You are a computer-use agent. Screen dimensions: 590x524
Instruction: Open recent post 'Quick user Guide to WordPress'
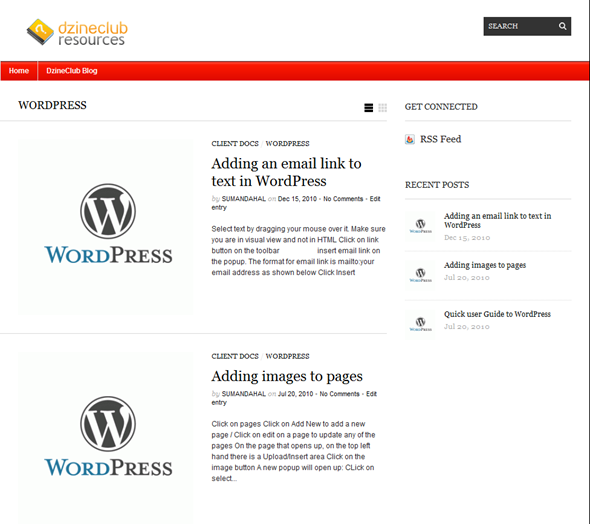pyautogui.click(x=497, y=314)
